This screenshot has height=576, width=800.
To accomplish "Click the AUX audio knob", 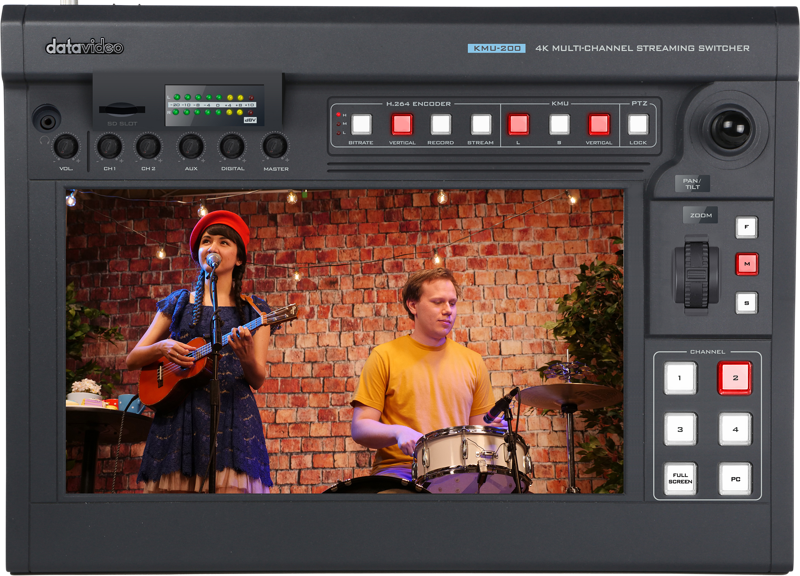I will 191,147.
